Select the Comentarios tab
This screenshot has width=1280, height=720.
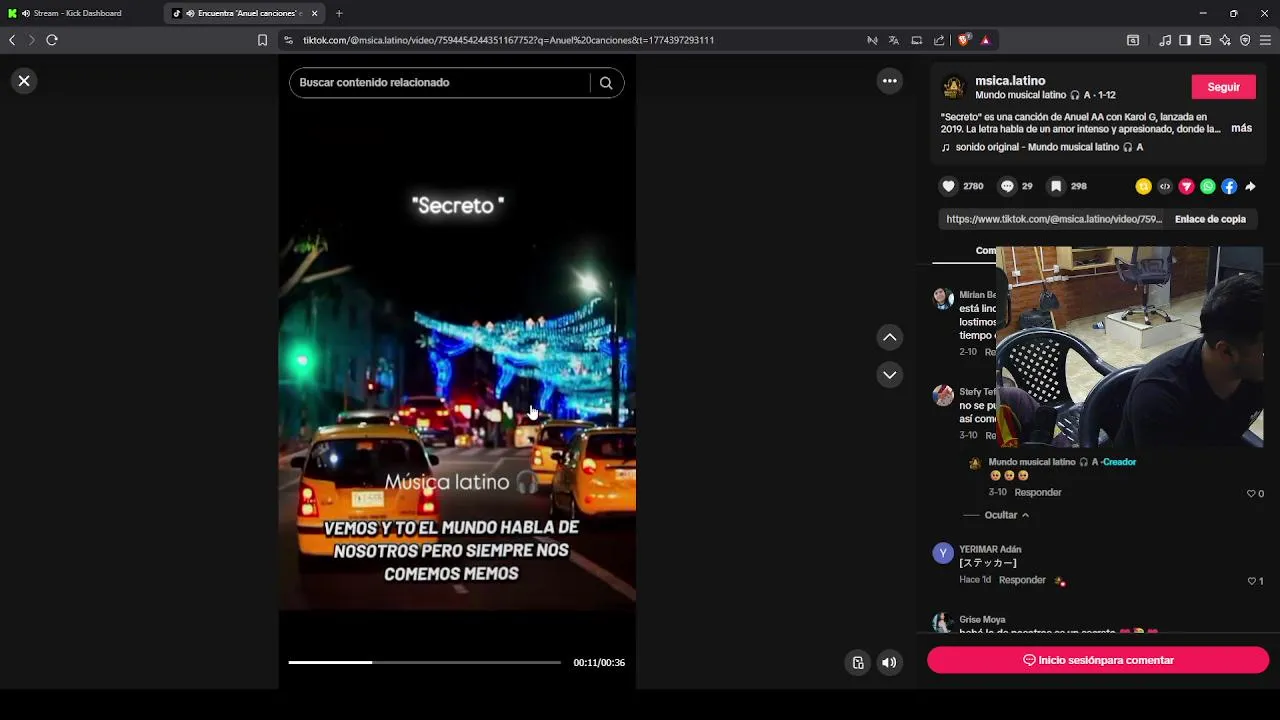pyautogui.click(x=985, y=250)
